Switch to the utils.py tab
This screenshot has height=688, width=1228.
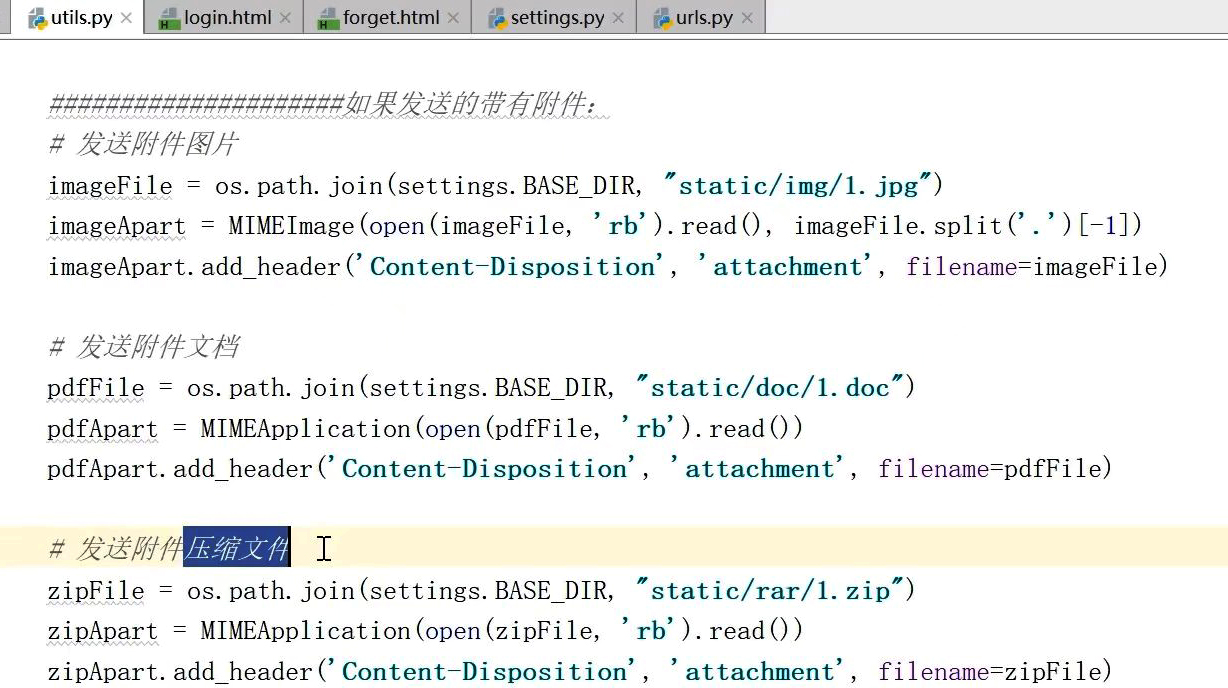[80, 18]
